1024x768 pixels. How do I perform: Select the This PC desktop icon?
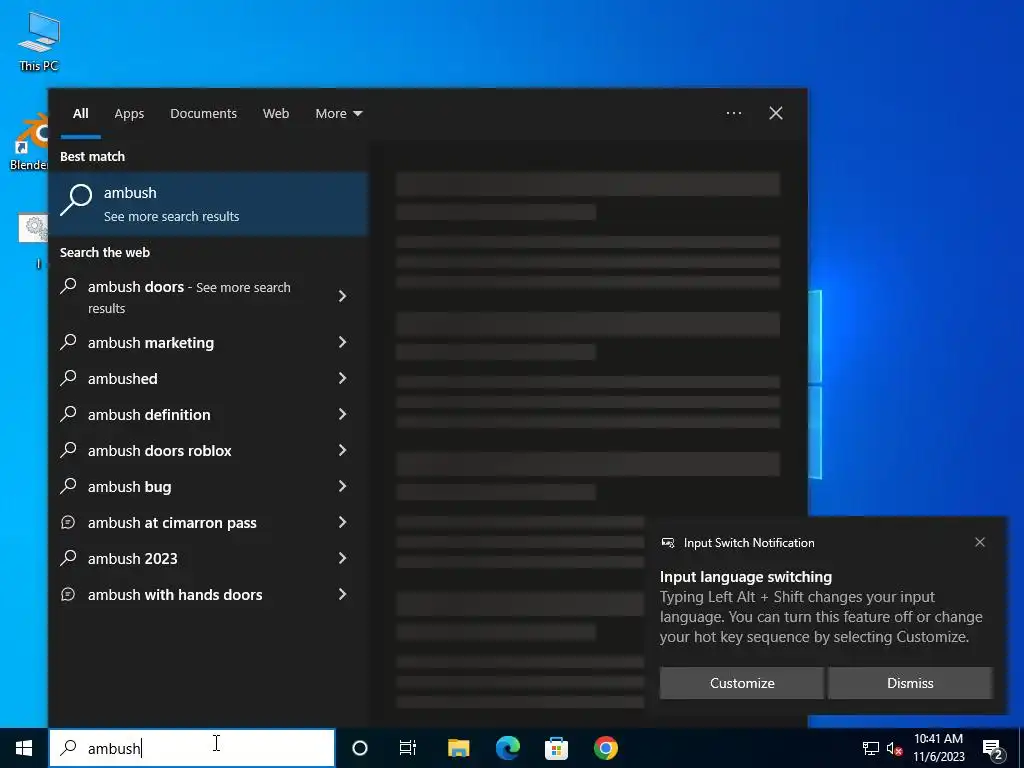click(x=39, y=42)
